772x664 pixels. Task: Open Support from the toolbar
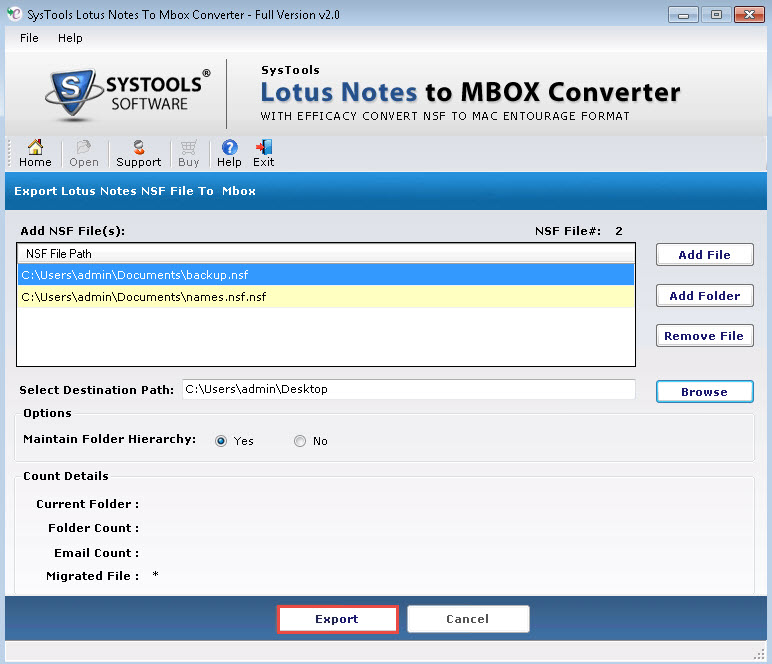pos(138,154)
